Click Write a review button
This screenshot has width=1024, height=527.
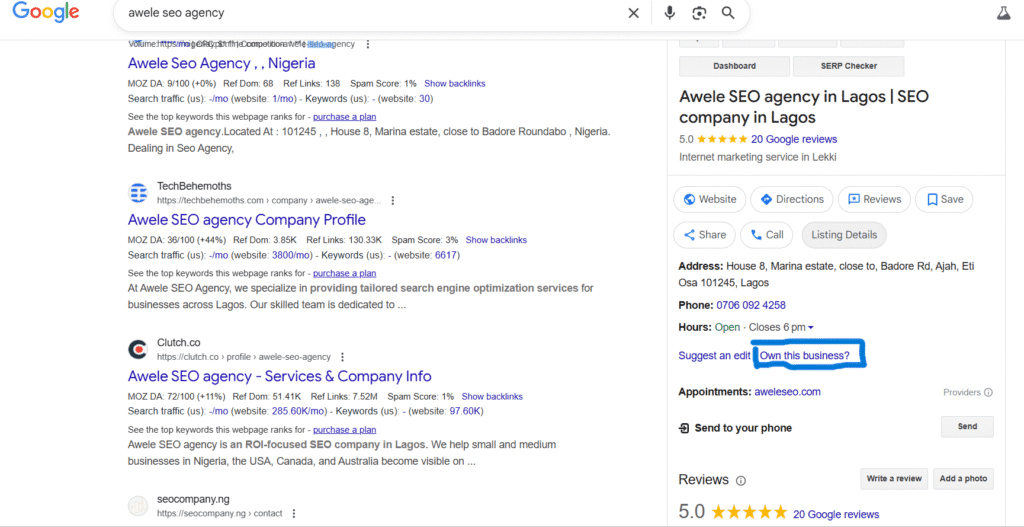tap(893, 479)
